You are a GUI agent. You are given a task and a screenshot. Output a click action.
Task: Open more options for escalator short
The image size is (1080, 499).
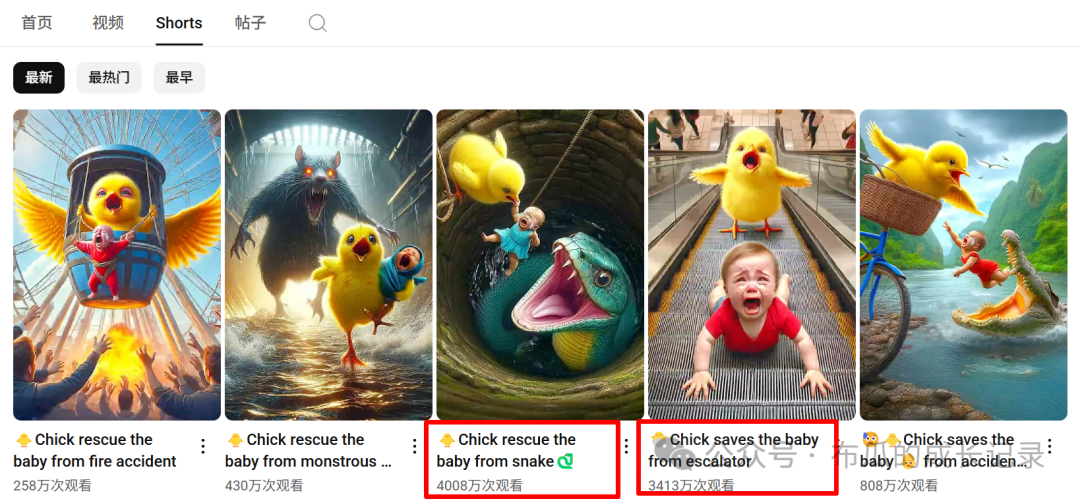click(839, 447)
